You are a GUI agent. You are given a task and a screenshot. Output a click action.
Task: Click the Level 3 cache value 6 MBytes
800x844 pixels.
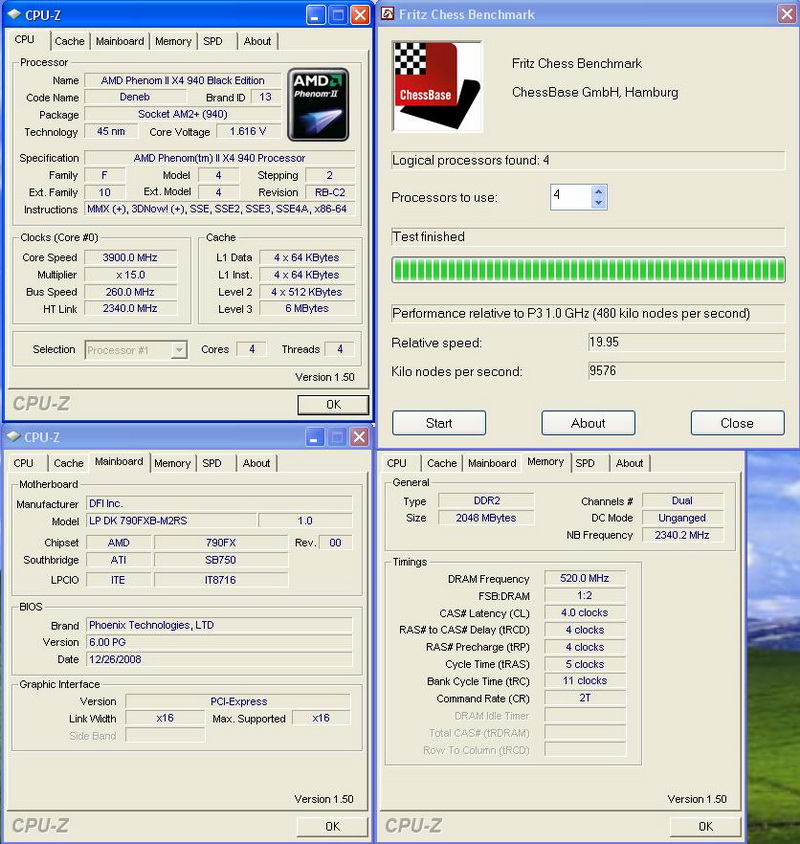307,308
